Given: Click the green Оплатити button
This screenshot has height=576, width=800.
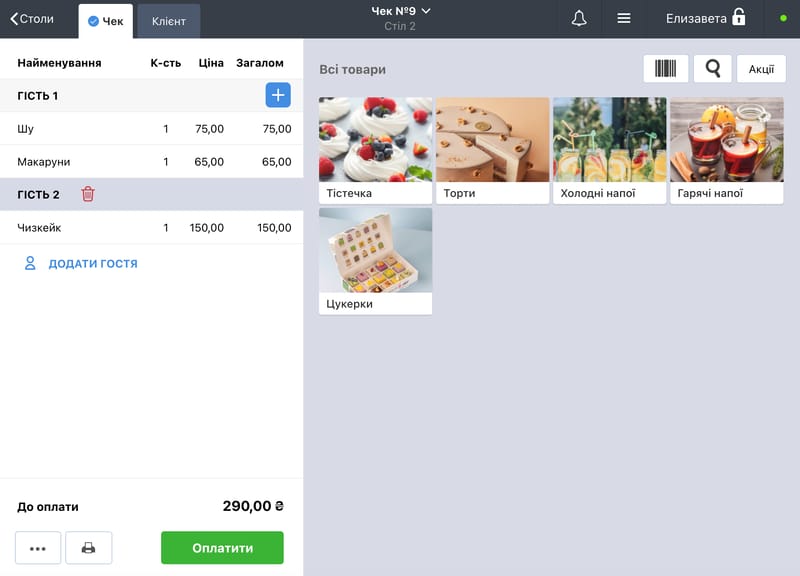Looking at the screenshot, I should (x=222, y=548).
